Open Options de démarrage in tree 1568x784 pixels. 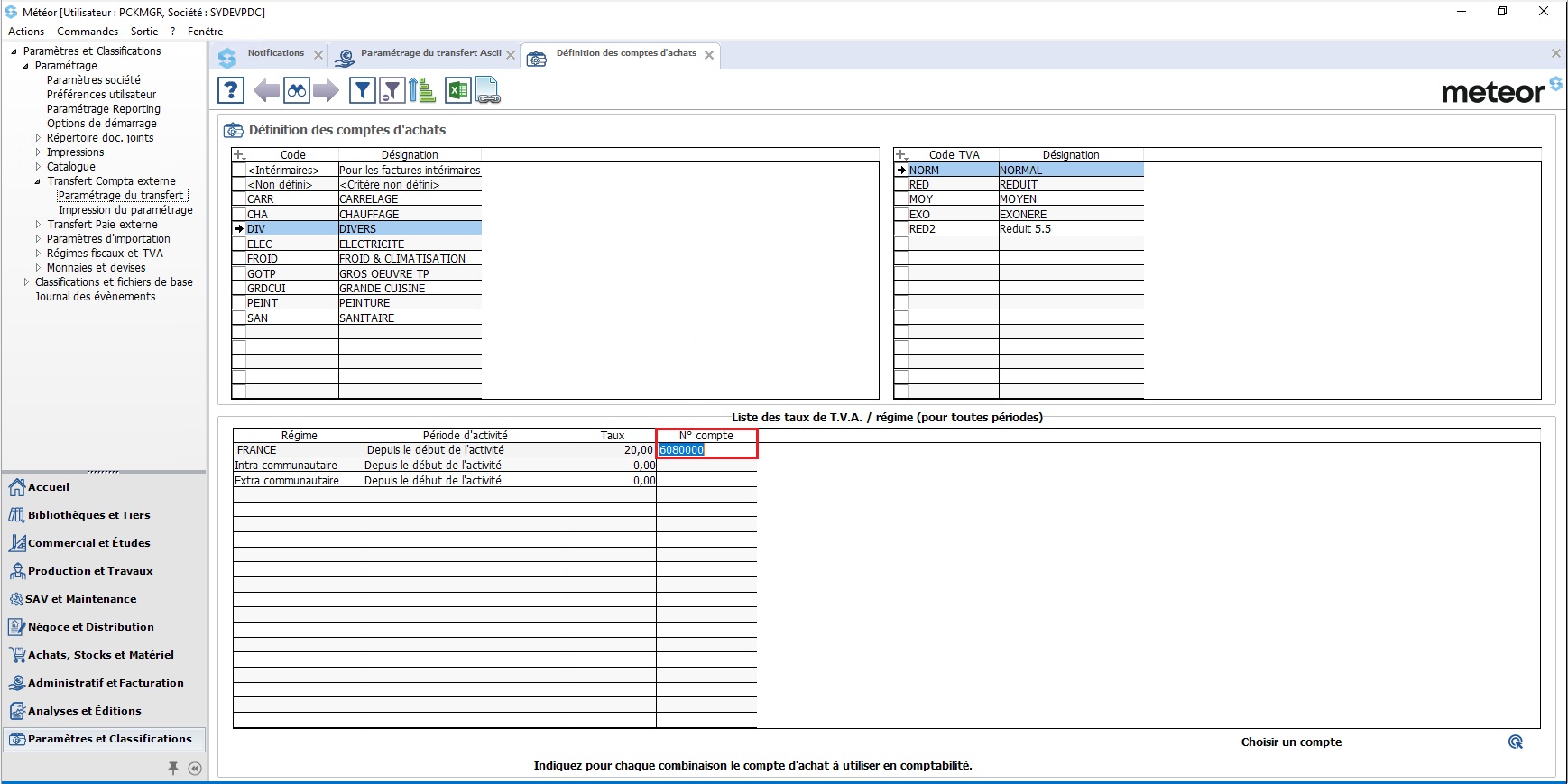coord(102,124)
